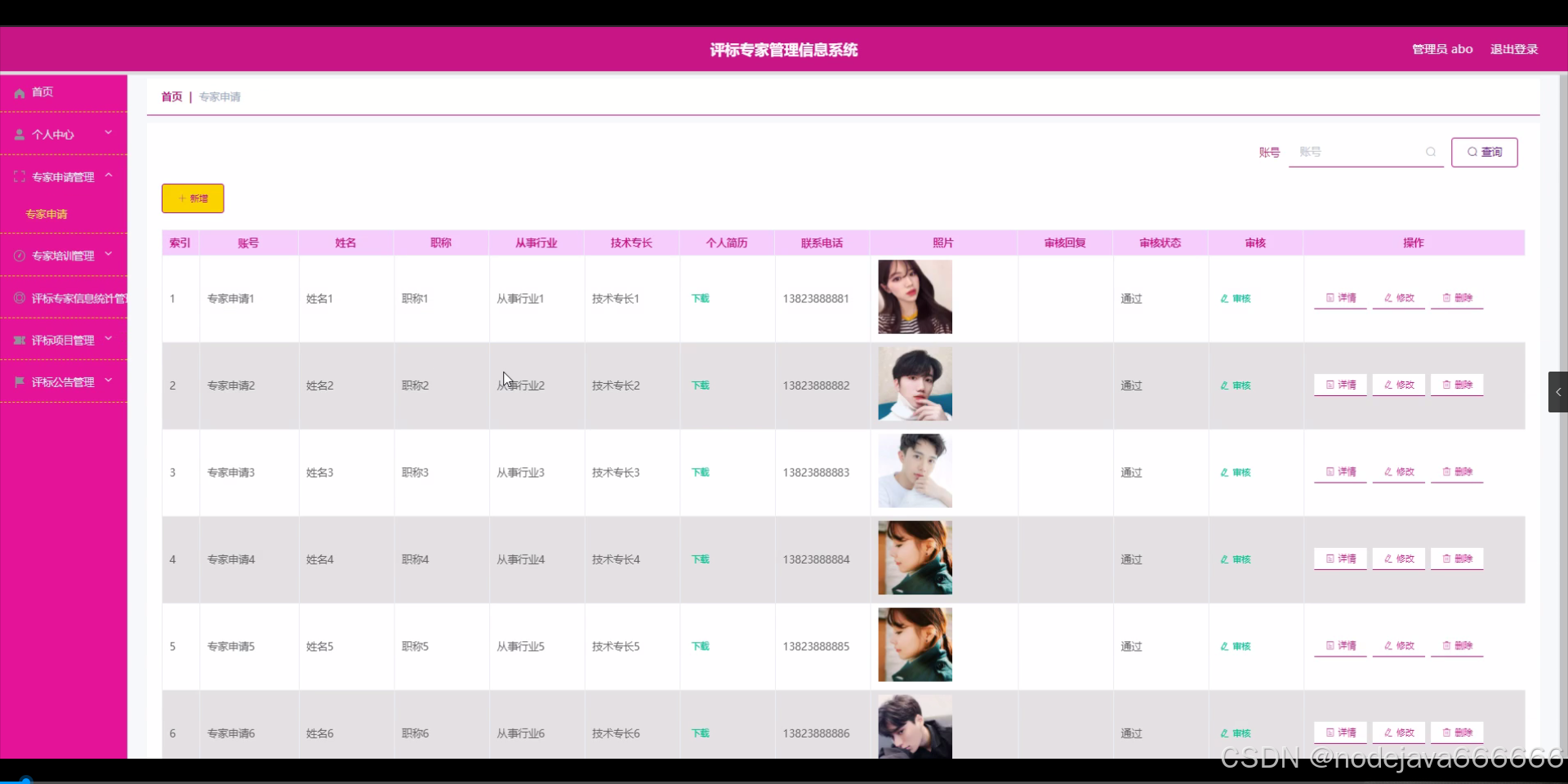Click 审核 edit icon for 专家申请2
Image resolution: width=1568 pixels, height=784 pixels.
pos(1224,385)
